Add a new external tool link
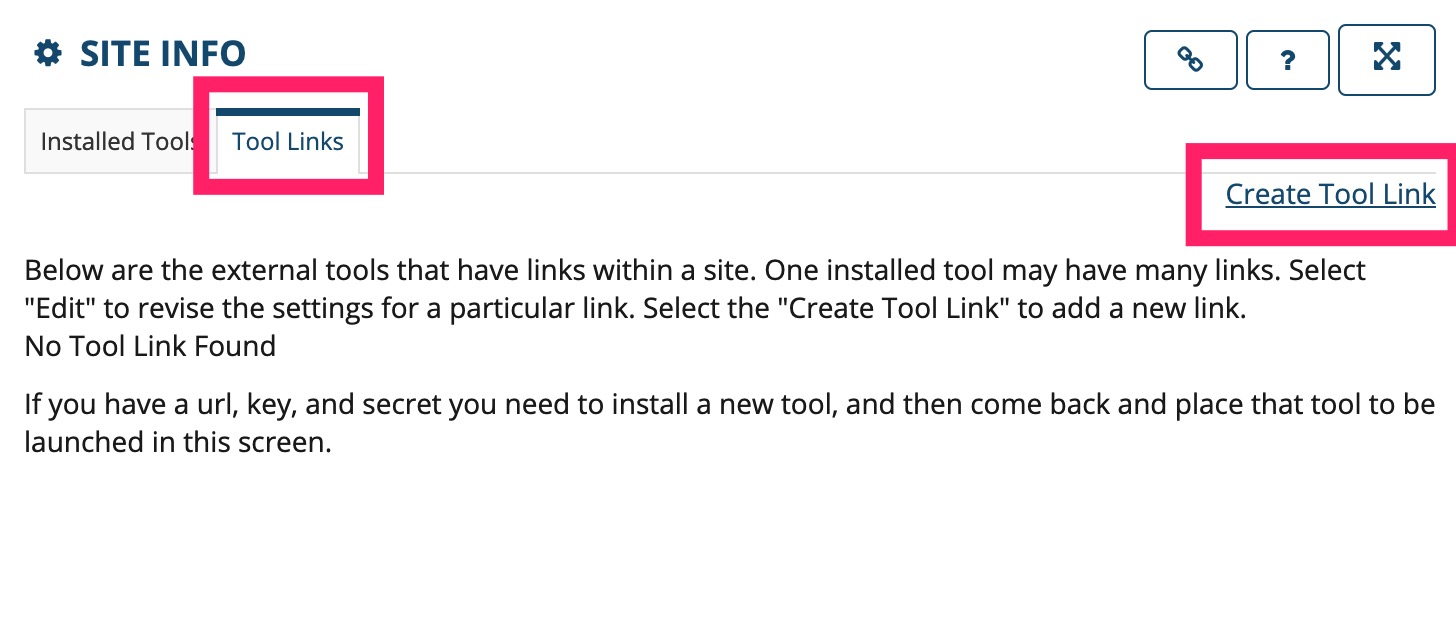 (x=1330, y=194)
